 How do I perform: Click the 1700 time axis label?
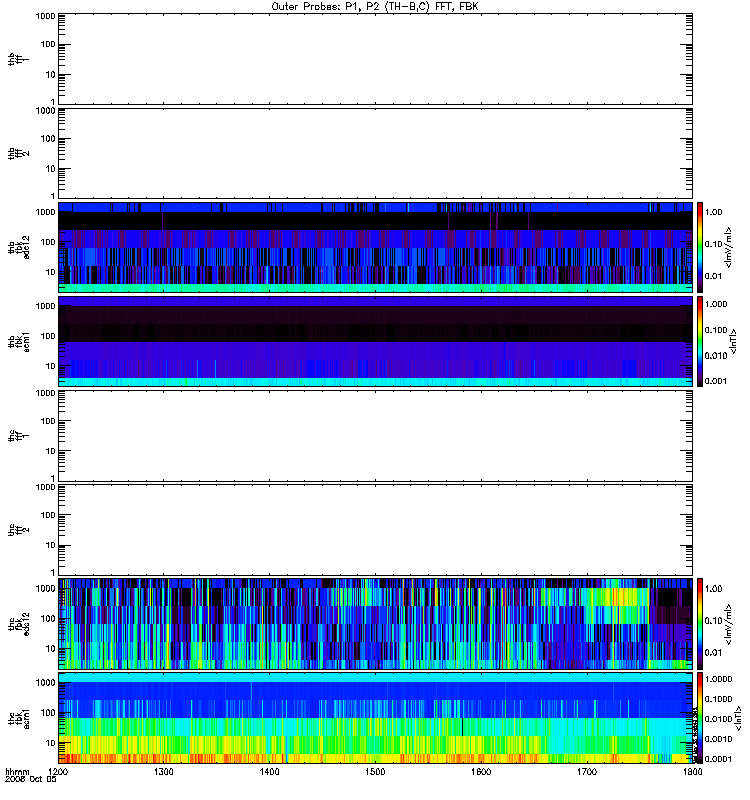587,772
